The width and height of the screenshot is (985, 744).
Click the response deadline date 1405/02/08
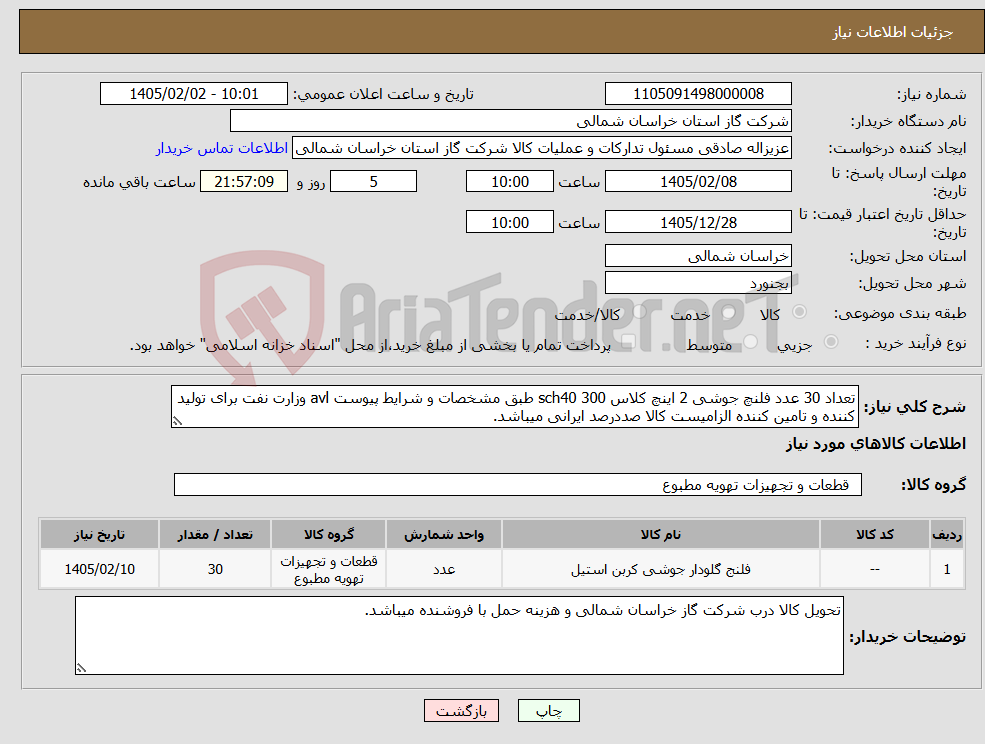pyautogui.click(x=698, y=182)
